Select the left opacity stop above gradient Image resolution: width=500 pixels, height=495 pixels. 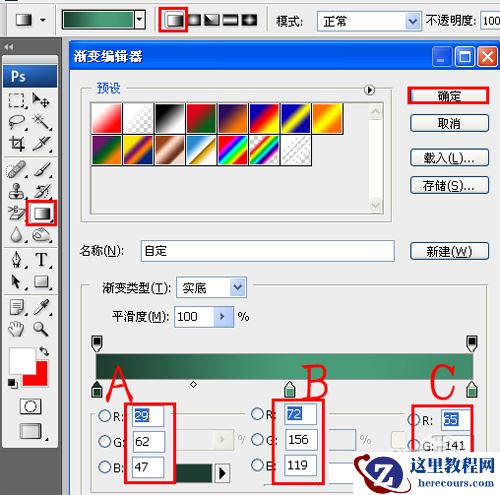pos(97,343)
